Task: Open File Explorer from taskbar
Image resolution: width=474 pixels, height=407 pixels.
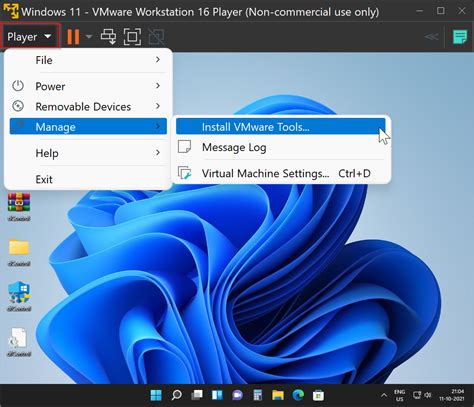Action: point(278,395)
